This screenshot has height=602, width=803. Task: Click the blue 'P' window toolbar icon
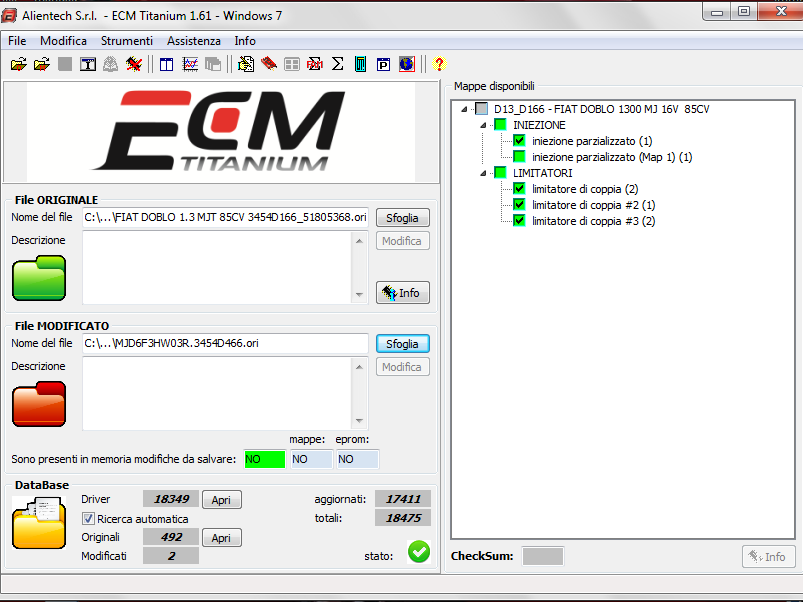coord(384,64)
